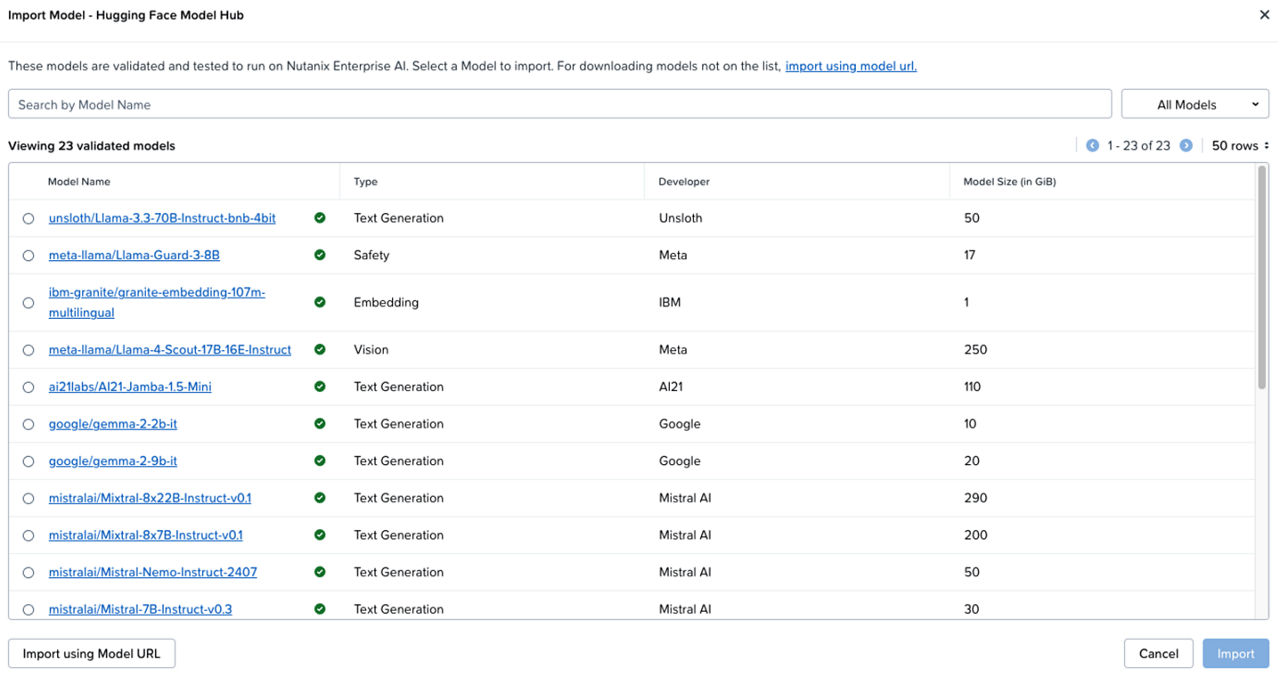Click the verified badge for mistralai/Mixtral-8x22B-Instruct-v0.1
Screen dimensions: 1280x677
tap(320, 497)
